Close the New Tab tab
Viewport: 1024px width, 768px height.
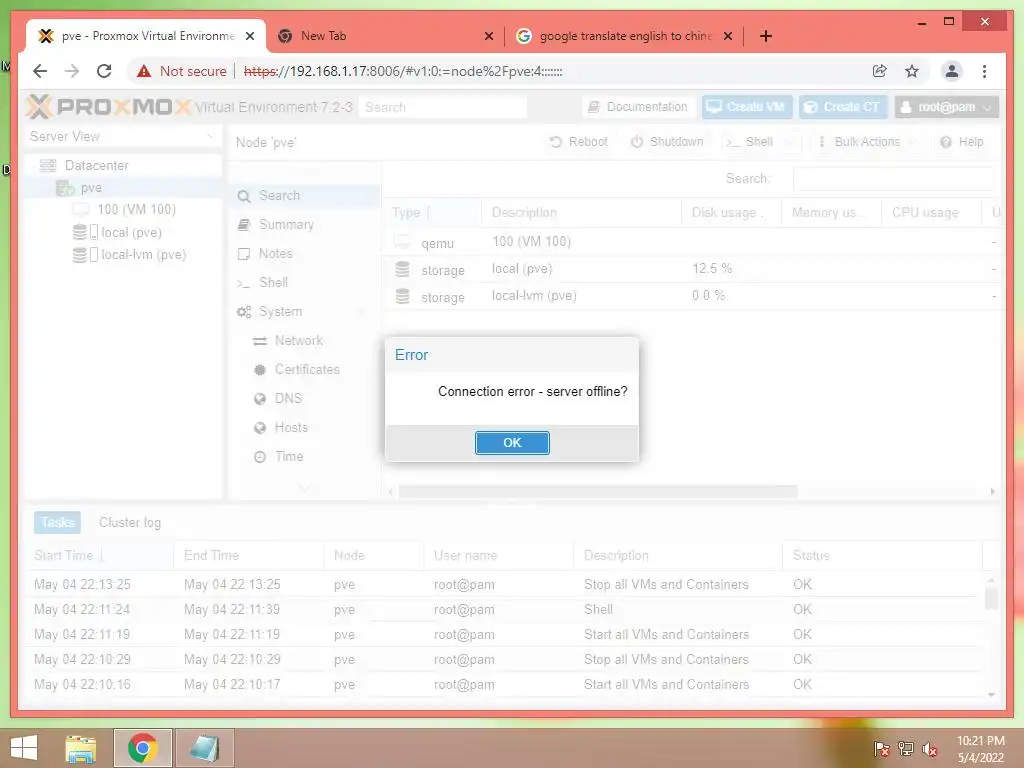pyautogui.click(x=488, y=36)
